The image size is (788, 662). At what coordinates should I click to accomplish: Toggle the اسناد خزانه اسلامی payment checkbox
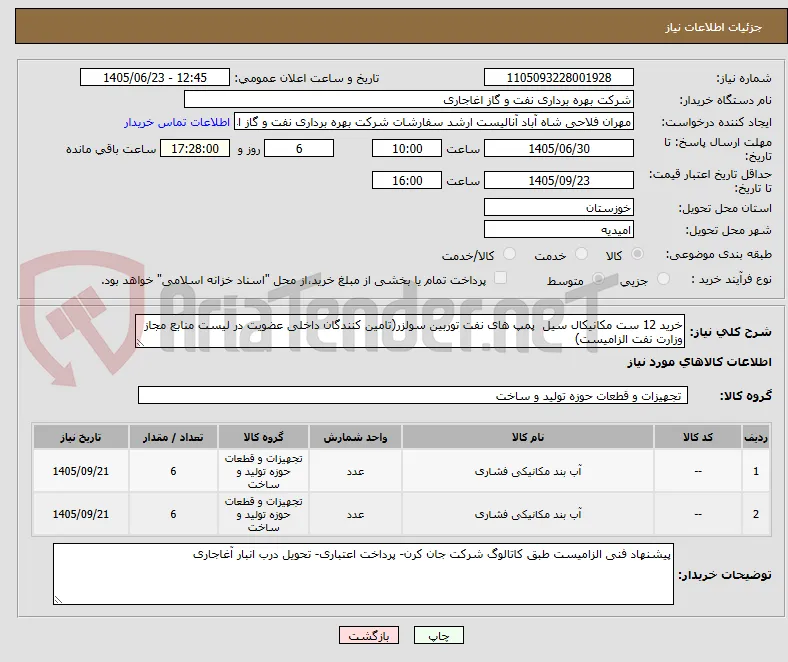(500, 278)
